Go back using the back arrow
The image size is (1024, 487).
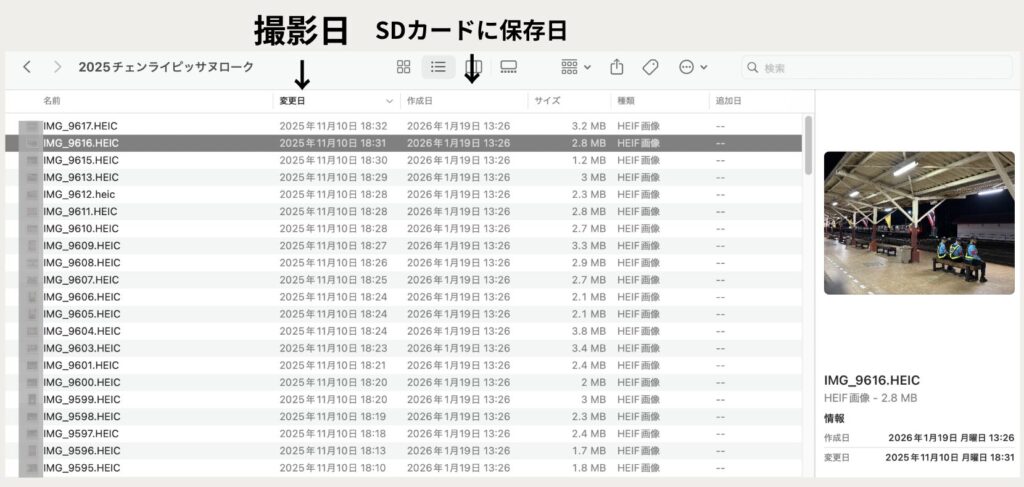[x=27, y=67]
